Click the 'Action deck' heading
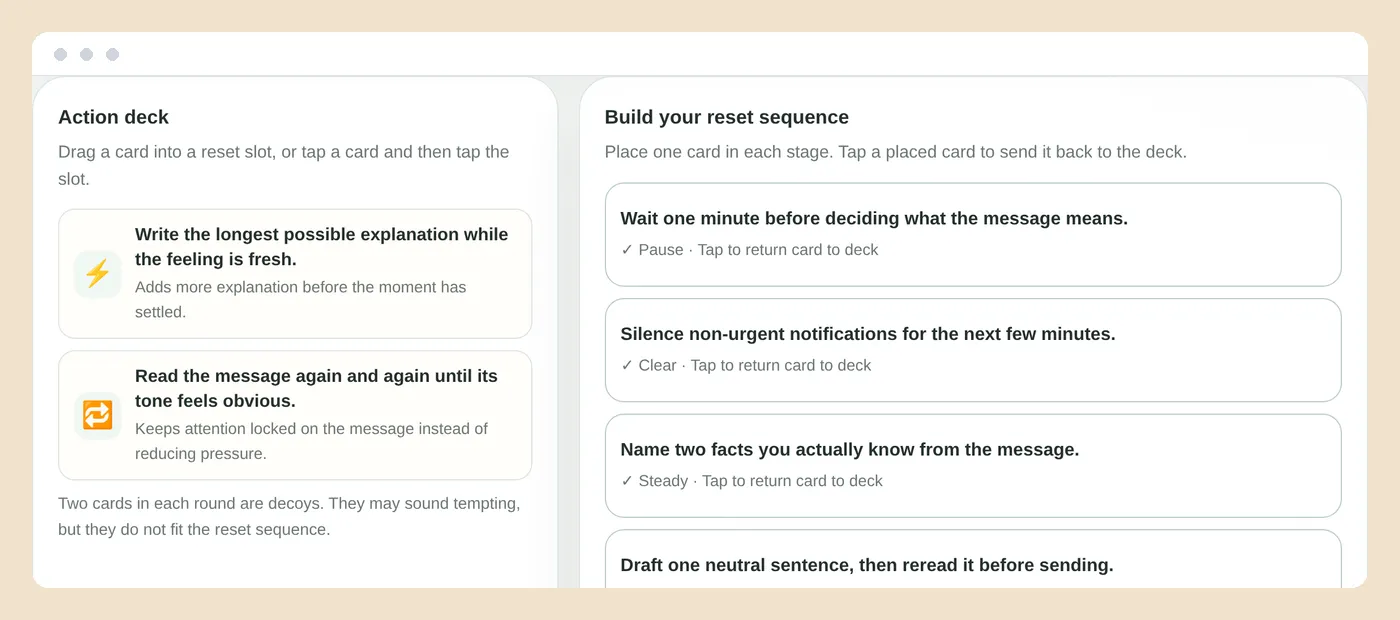Viewport: 1400px width, 620px height. pos(113,117)
